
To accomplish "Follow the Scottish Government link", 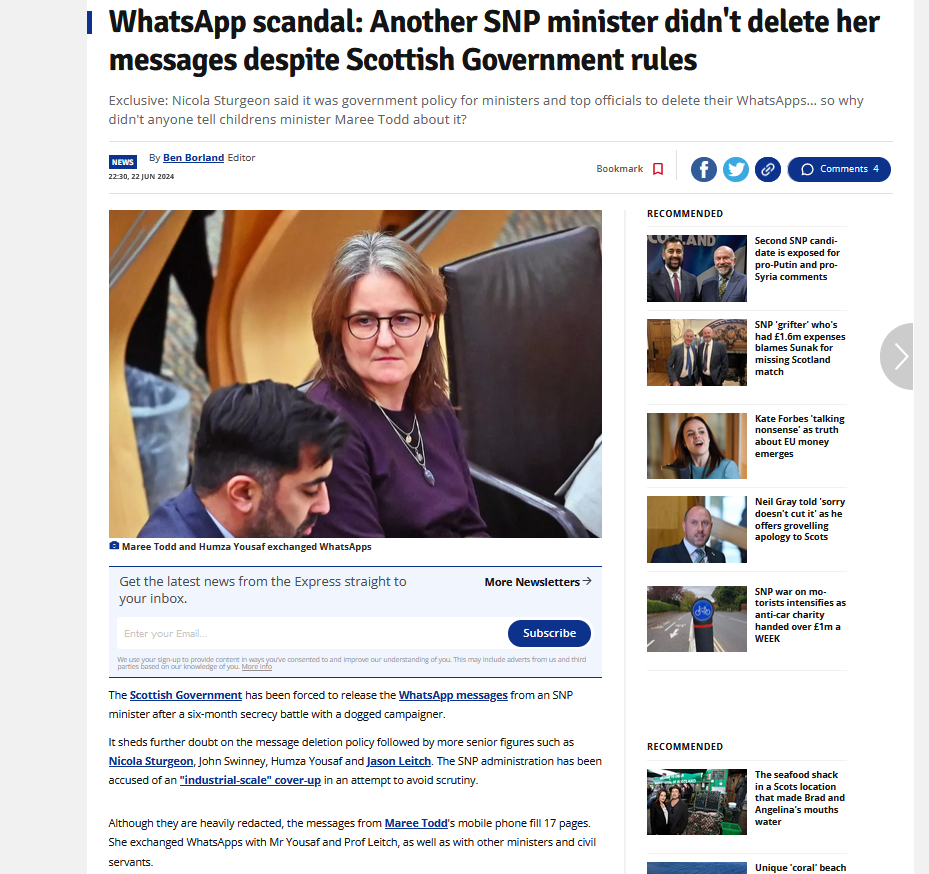I will (x=185, y=695).
